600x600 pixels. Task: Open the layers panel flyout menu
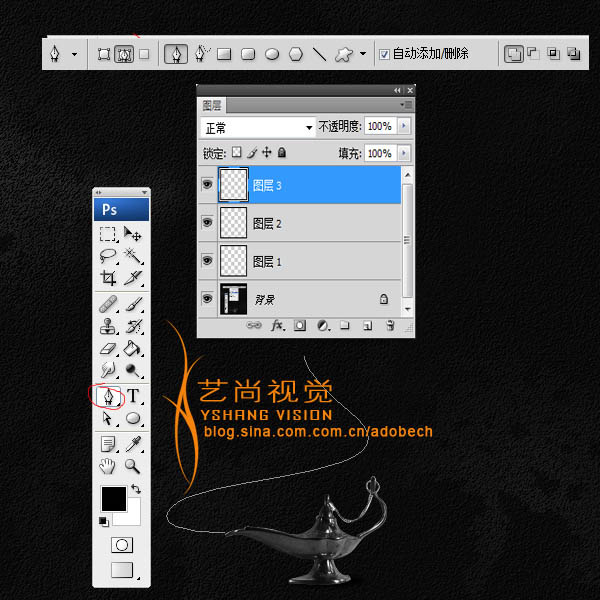point(406,104)
